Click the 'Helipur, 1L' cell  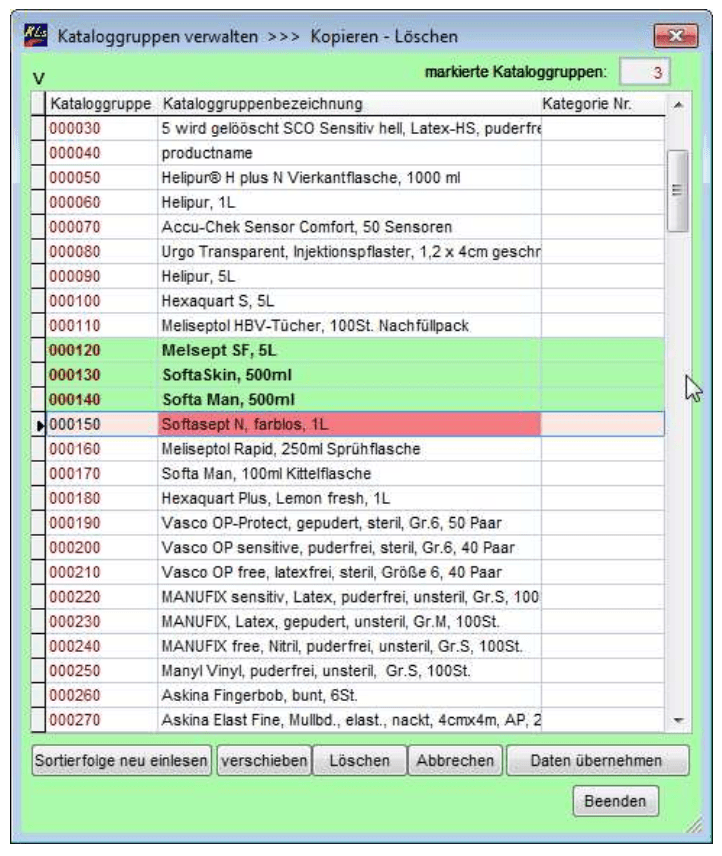[x=349, y=203]
